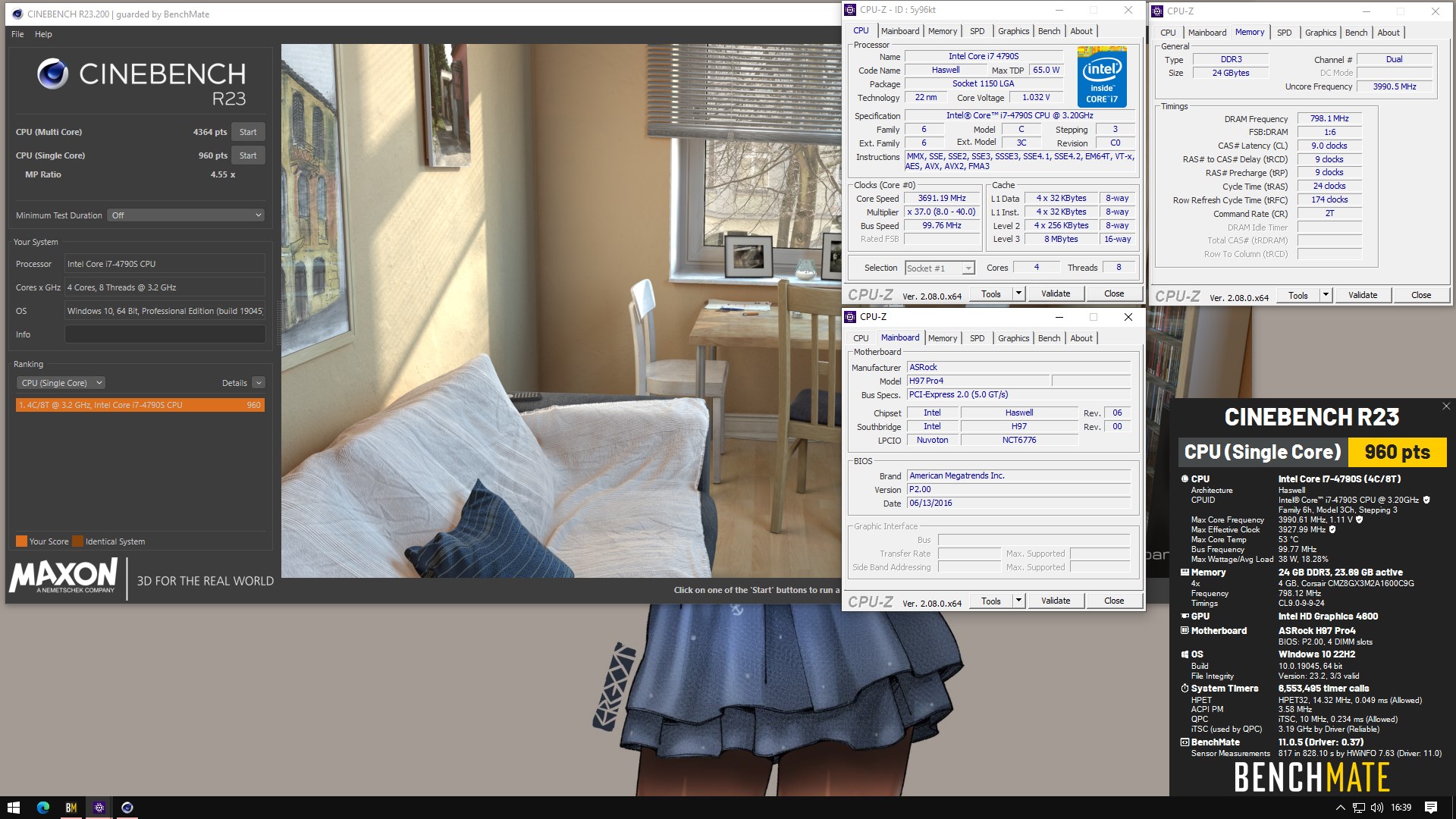Image resolution: width=1456 pixels, height=819 pixels.
Task: Click Close in CPU-Z 5y96kt window
Action: click(x=1114, y=293)
